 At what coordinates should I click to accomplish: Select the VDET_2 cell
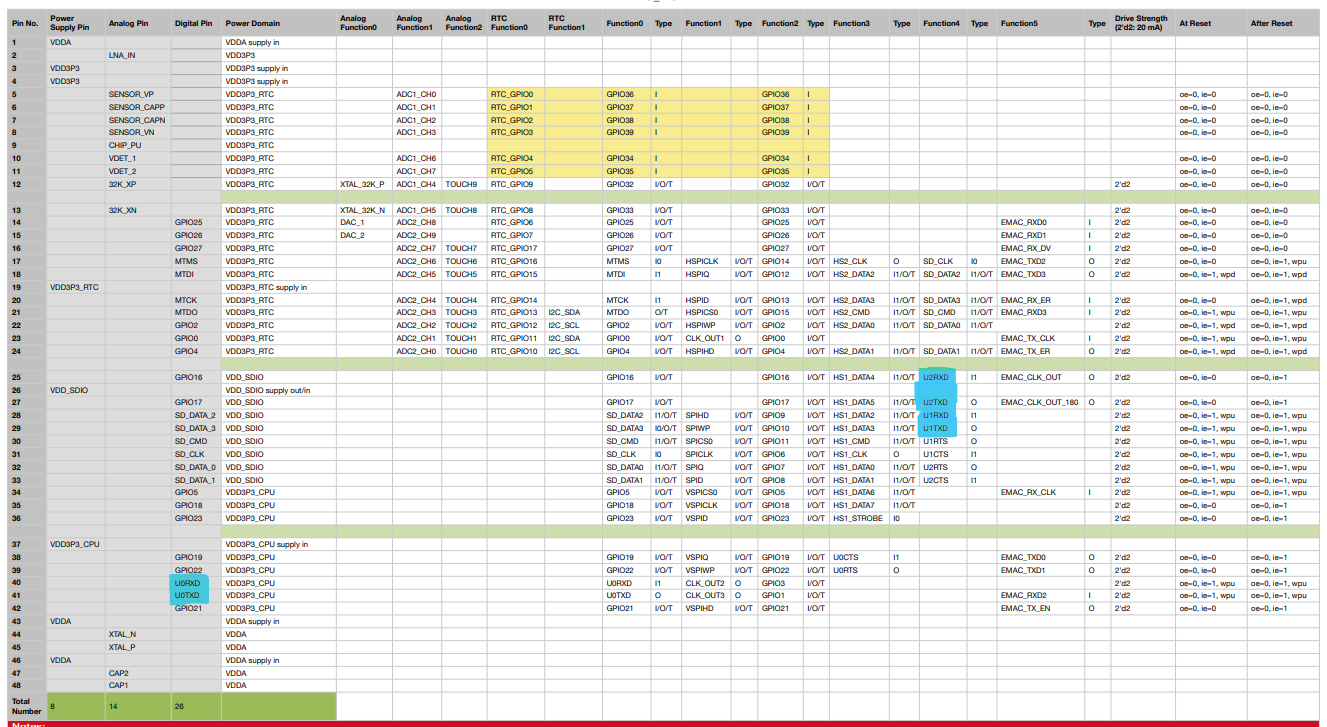[x=138, y=171]
